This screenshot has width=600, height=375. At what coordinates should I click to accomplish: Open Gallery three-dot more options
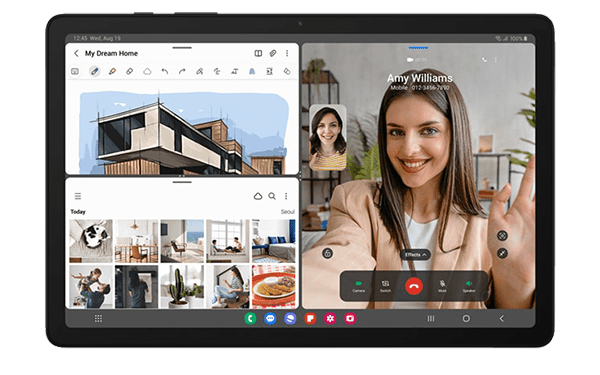click(x=286, y=196)
